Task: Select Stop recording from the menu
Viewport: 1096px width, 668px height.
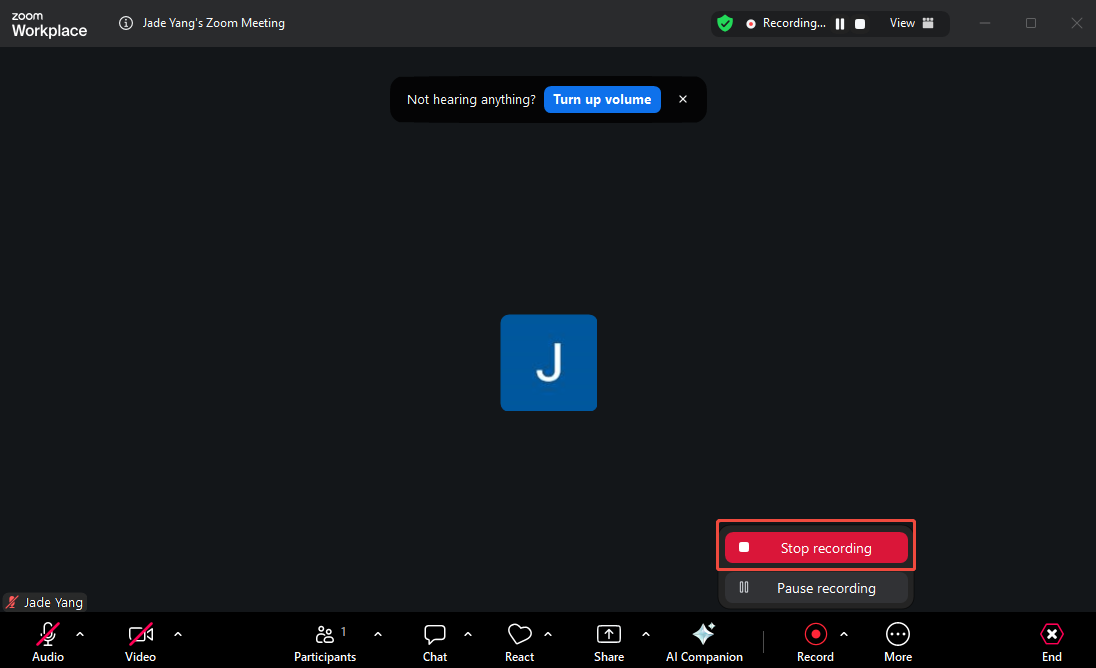Action: 815,547
